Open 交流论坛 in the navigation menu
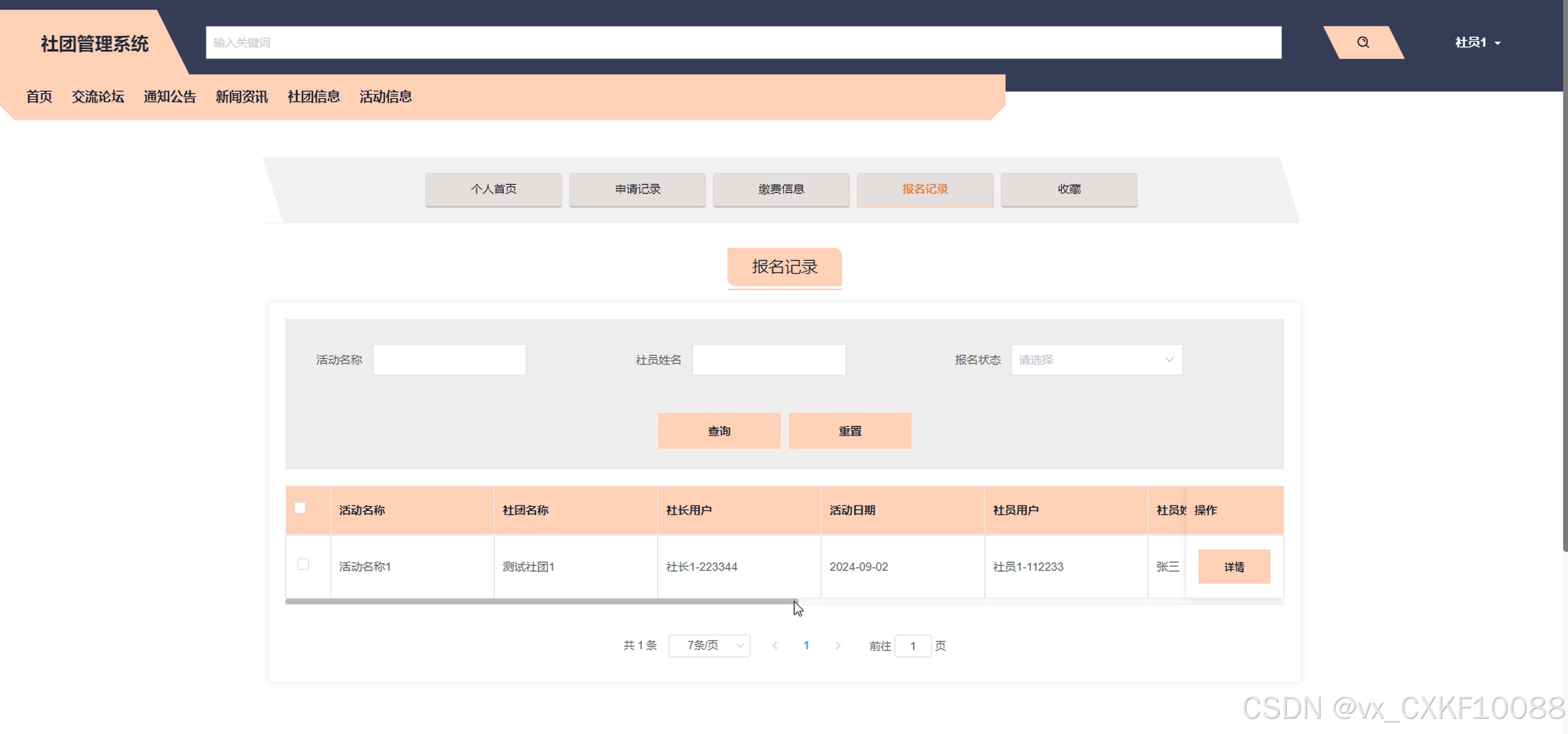The image size is (1568, 734). click(98, 97)
